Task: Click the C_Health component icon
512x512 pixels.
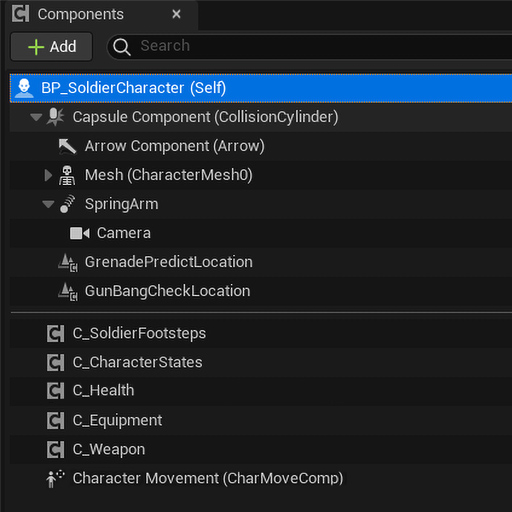Action: pos(55,391)
